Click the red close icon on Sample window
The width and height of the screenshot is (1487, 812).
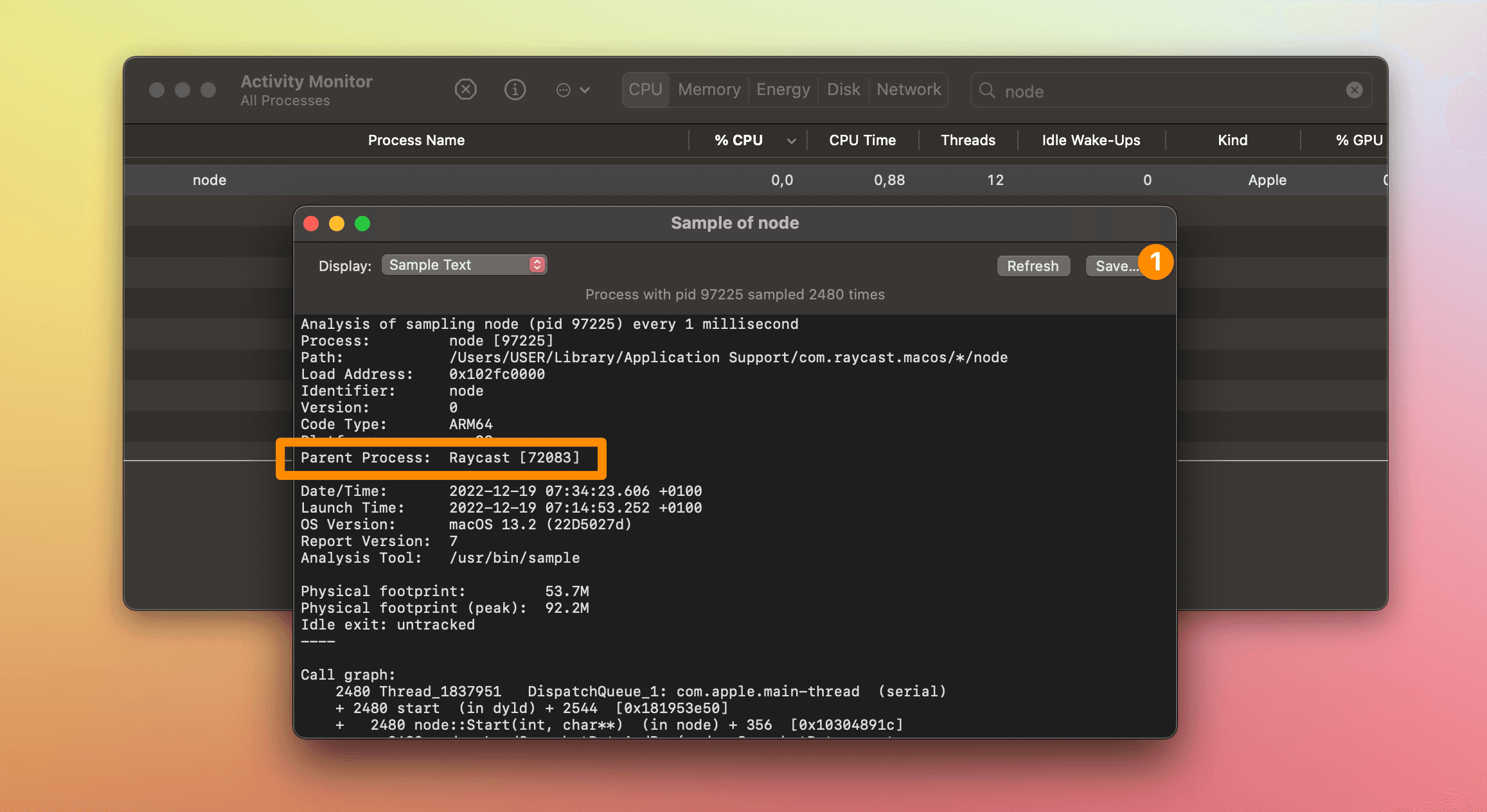click(311, 224)
